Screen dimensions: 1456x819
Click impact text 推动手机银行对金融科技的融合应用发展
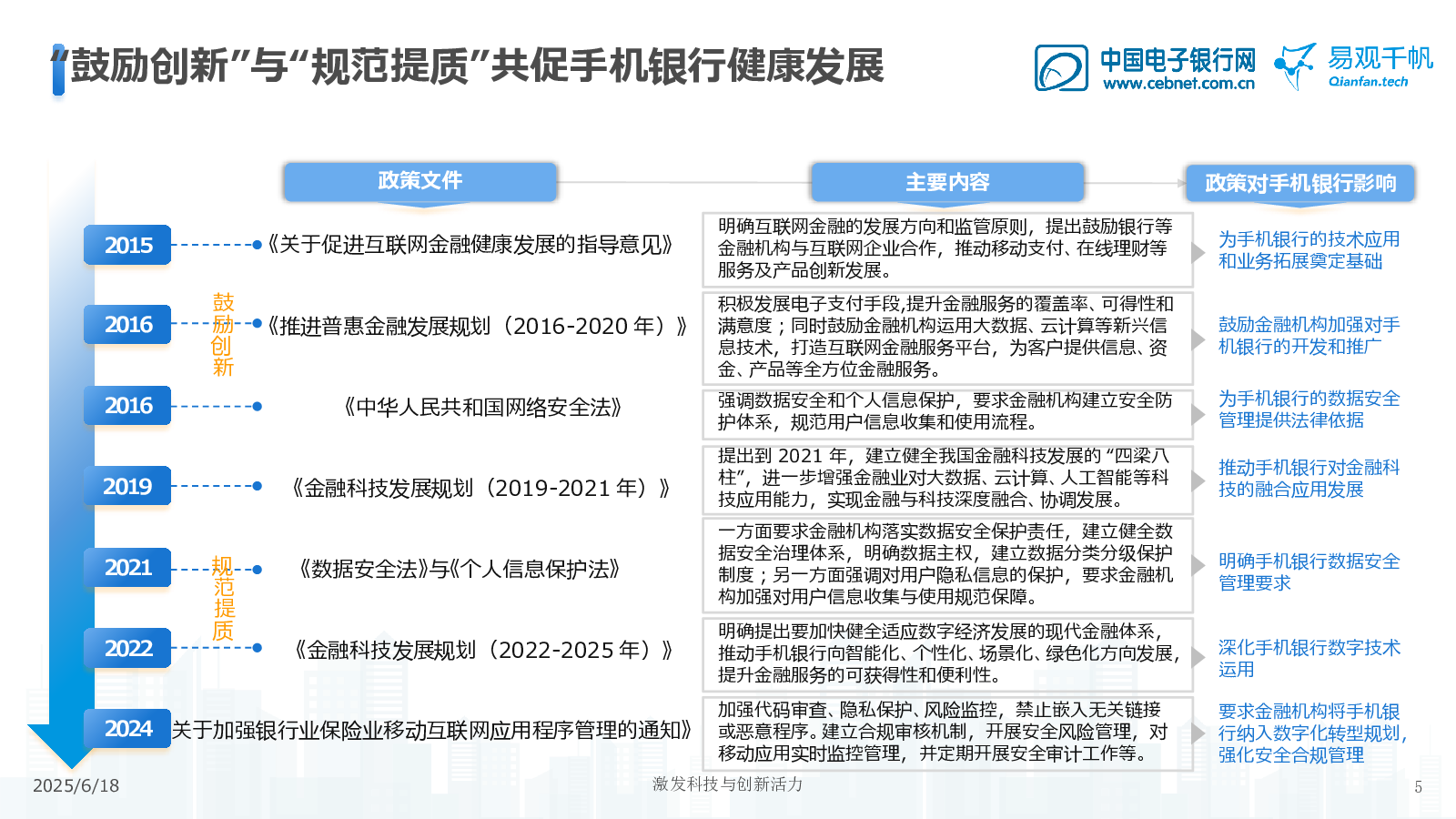[1309, 479]
